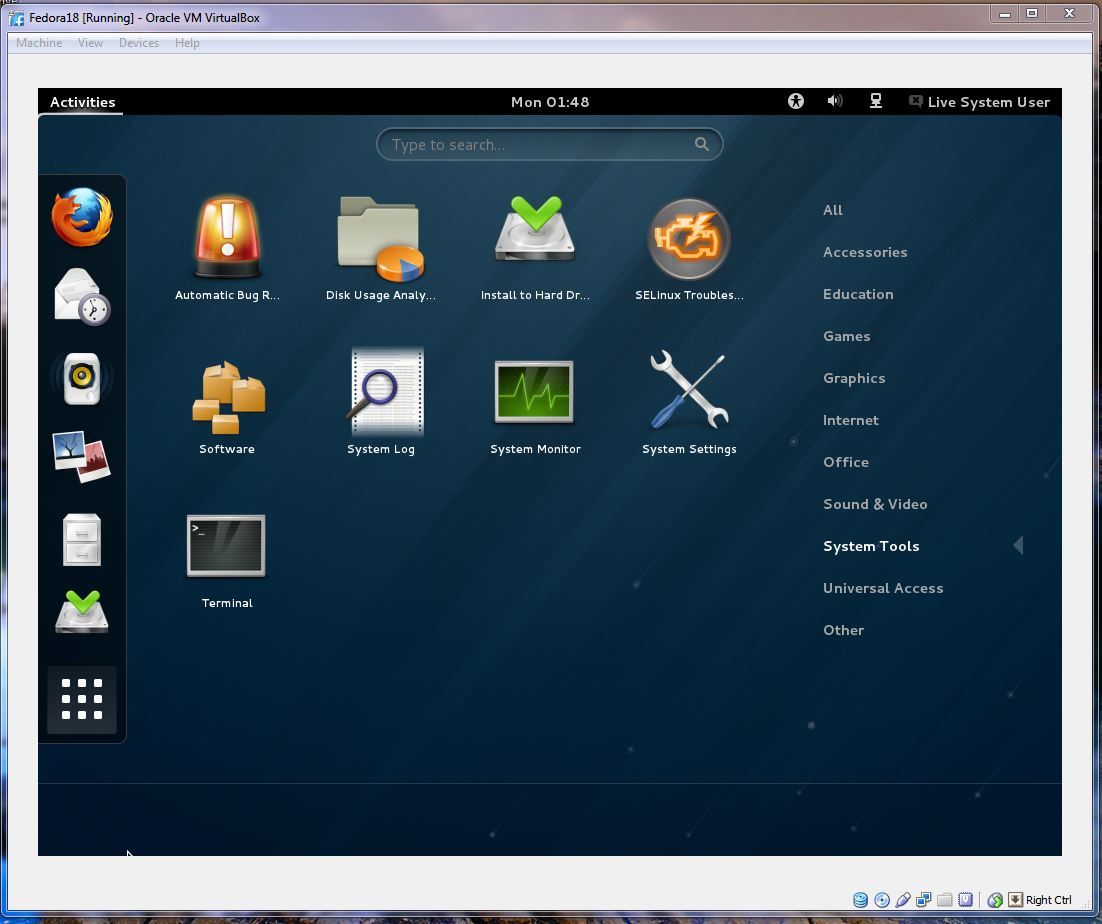
Task: Click the volume icon in the top bar
Action: (835, 101)
